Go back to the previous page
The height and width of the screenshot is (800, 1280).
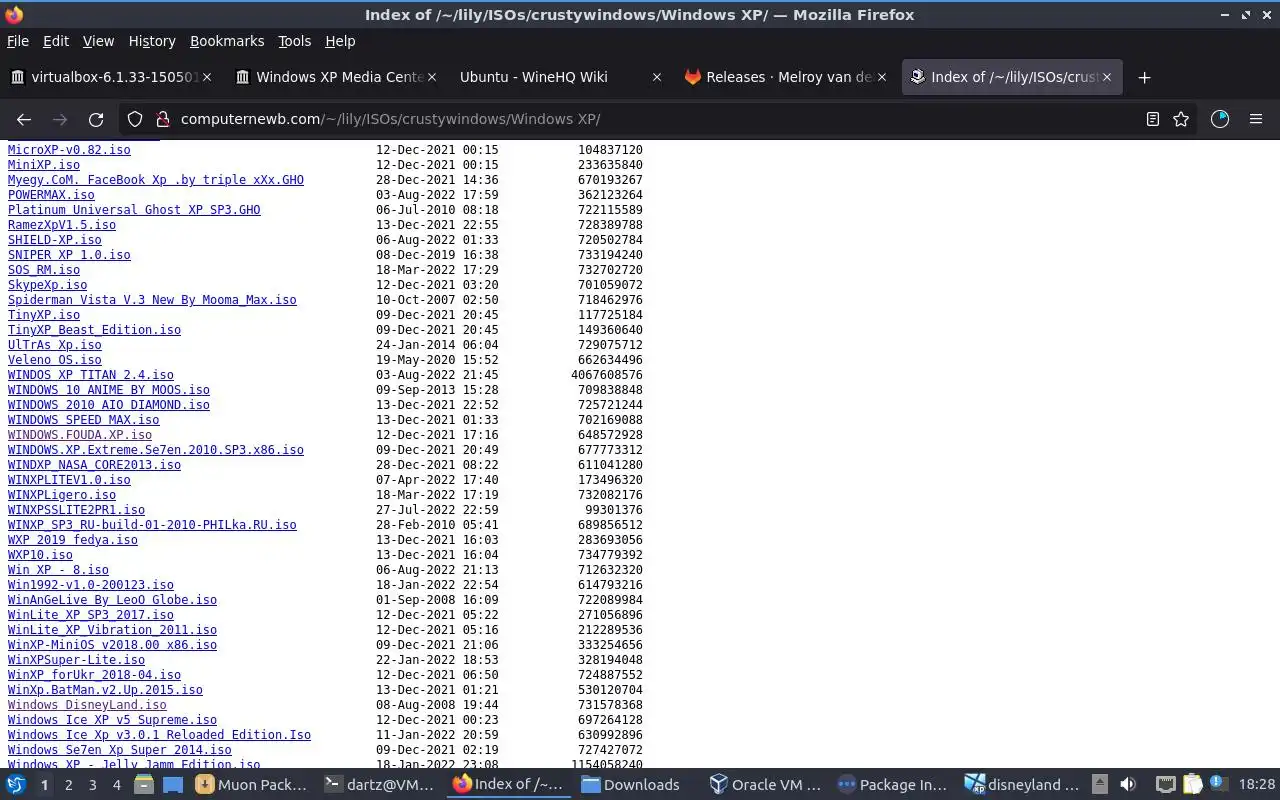pyautogui.click(x=24, y=119)
